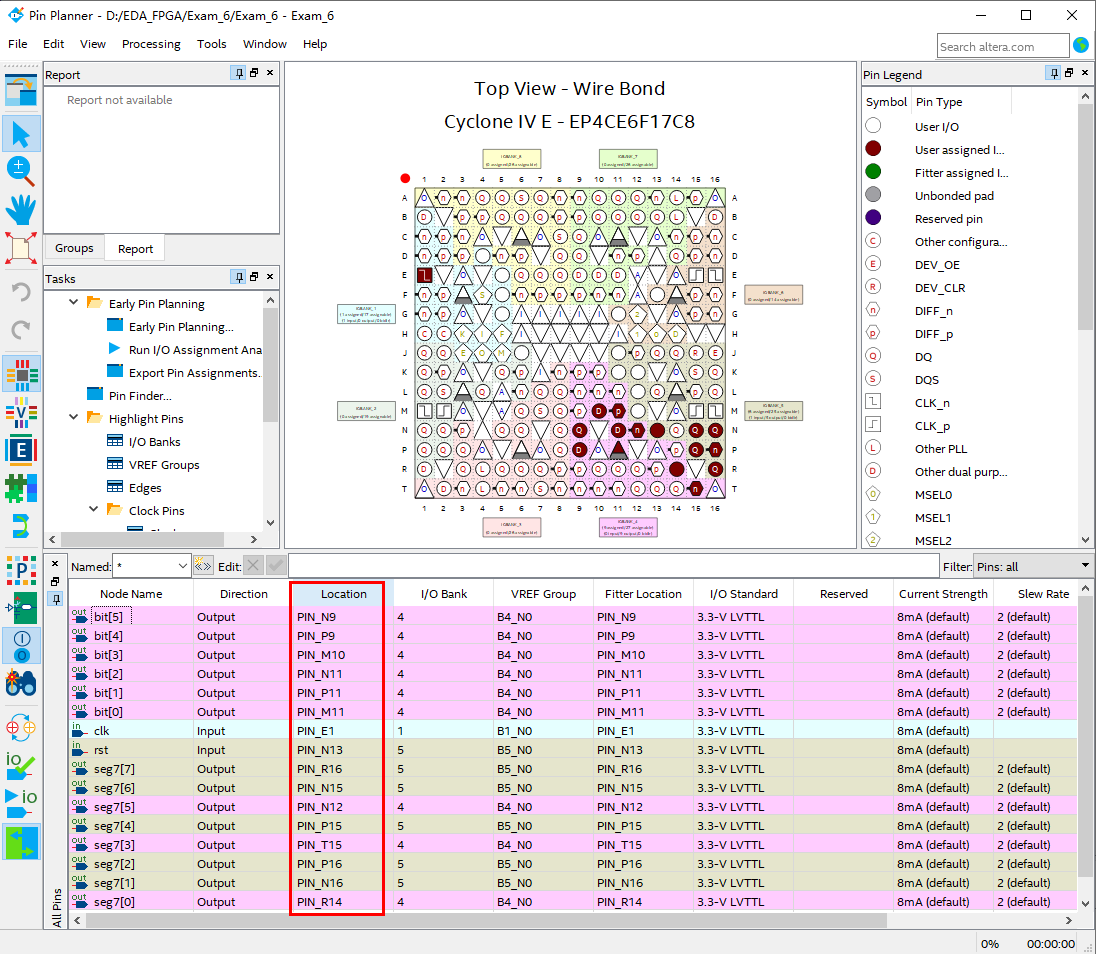
Task: Toggle the package chip view icon
Action: (x=21, y=375)
